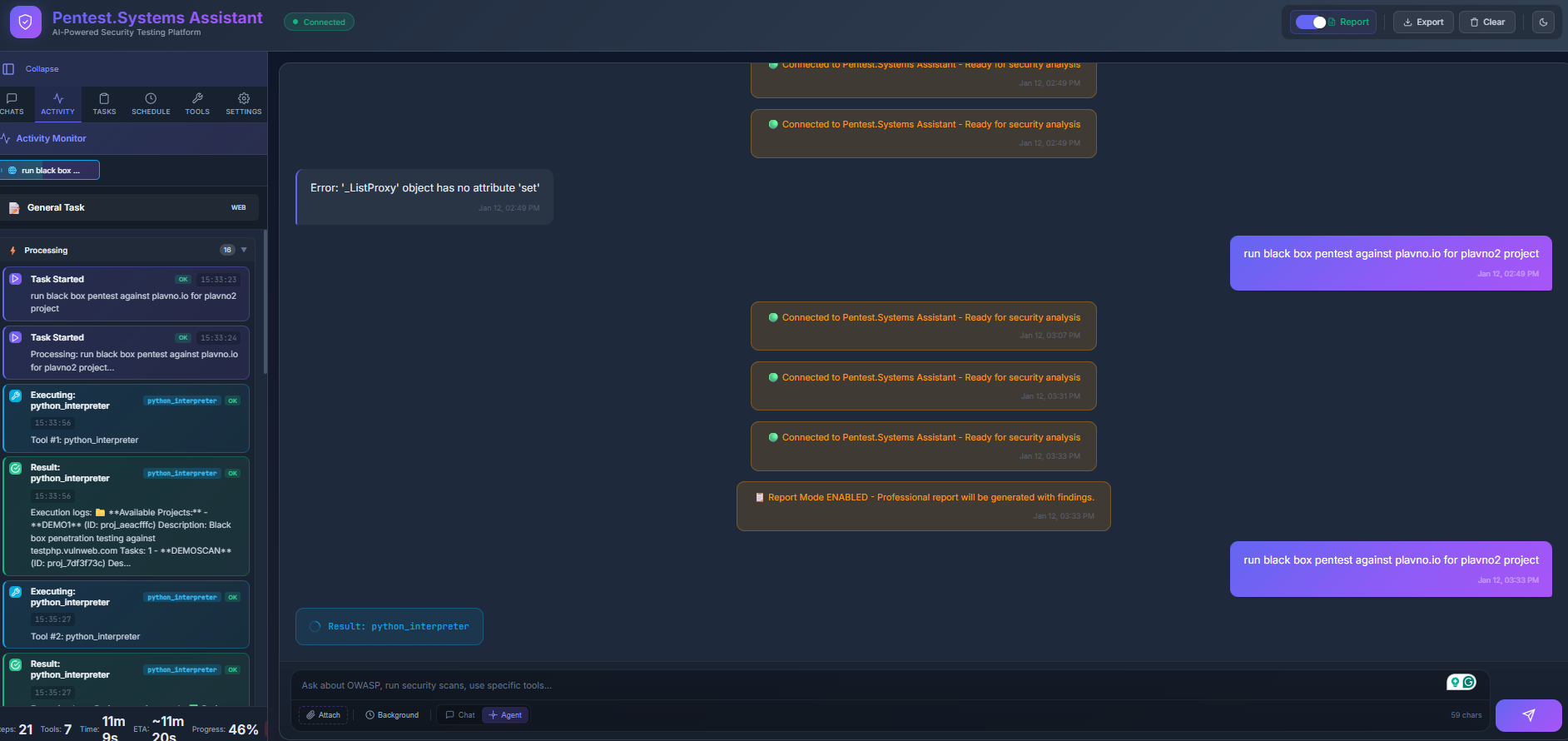1568x741 pixels.
Task: Open the Chats tab
Action: (x=12, y=103)
